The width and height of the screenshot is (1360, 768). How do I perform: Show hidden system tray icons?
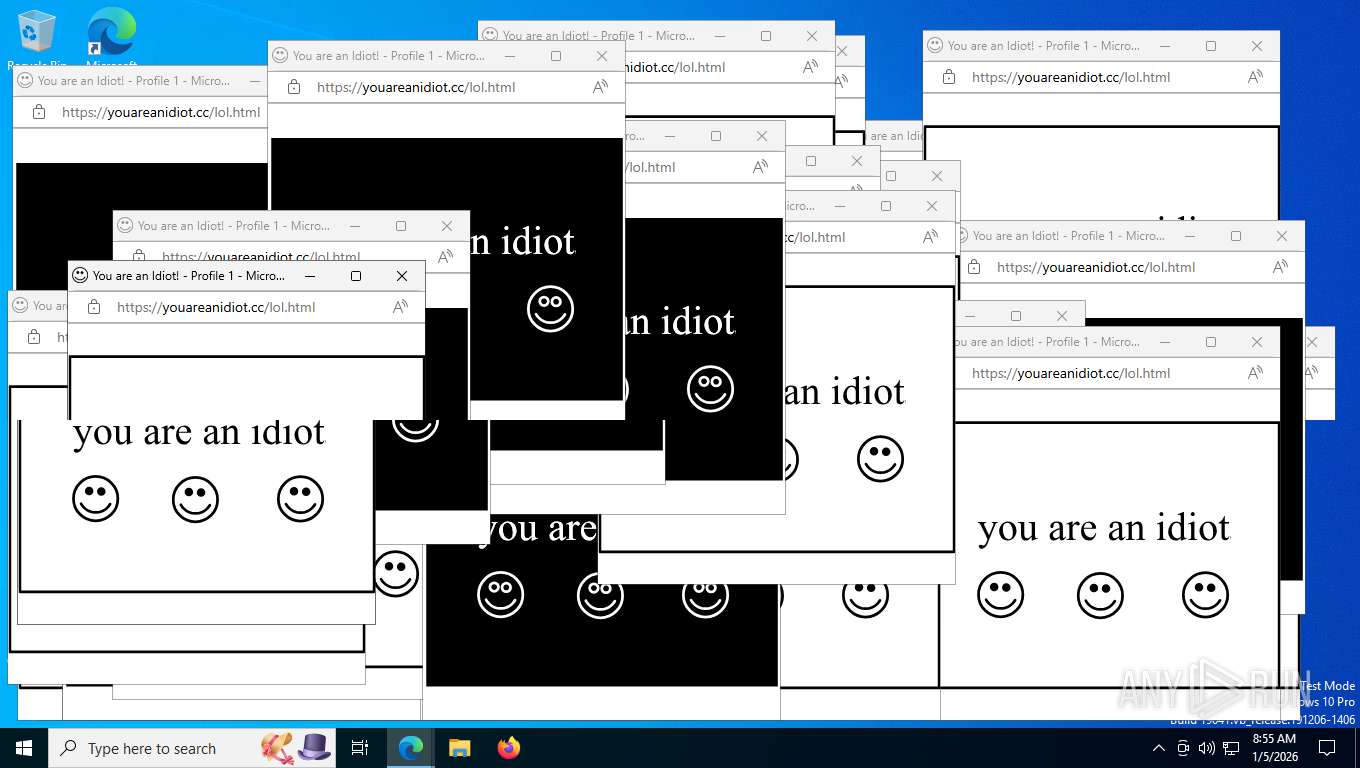pyautogui.click(x=1159, y=748)
